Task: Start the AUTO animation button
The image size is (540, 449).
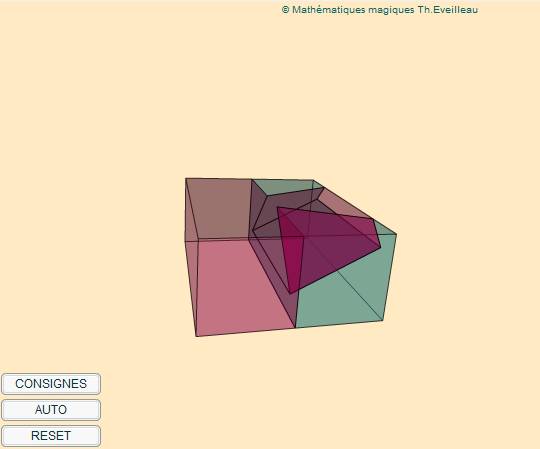Action: pos(51,410)
